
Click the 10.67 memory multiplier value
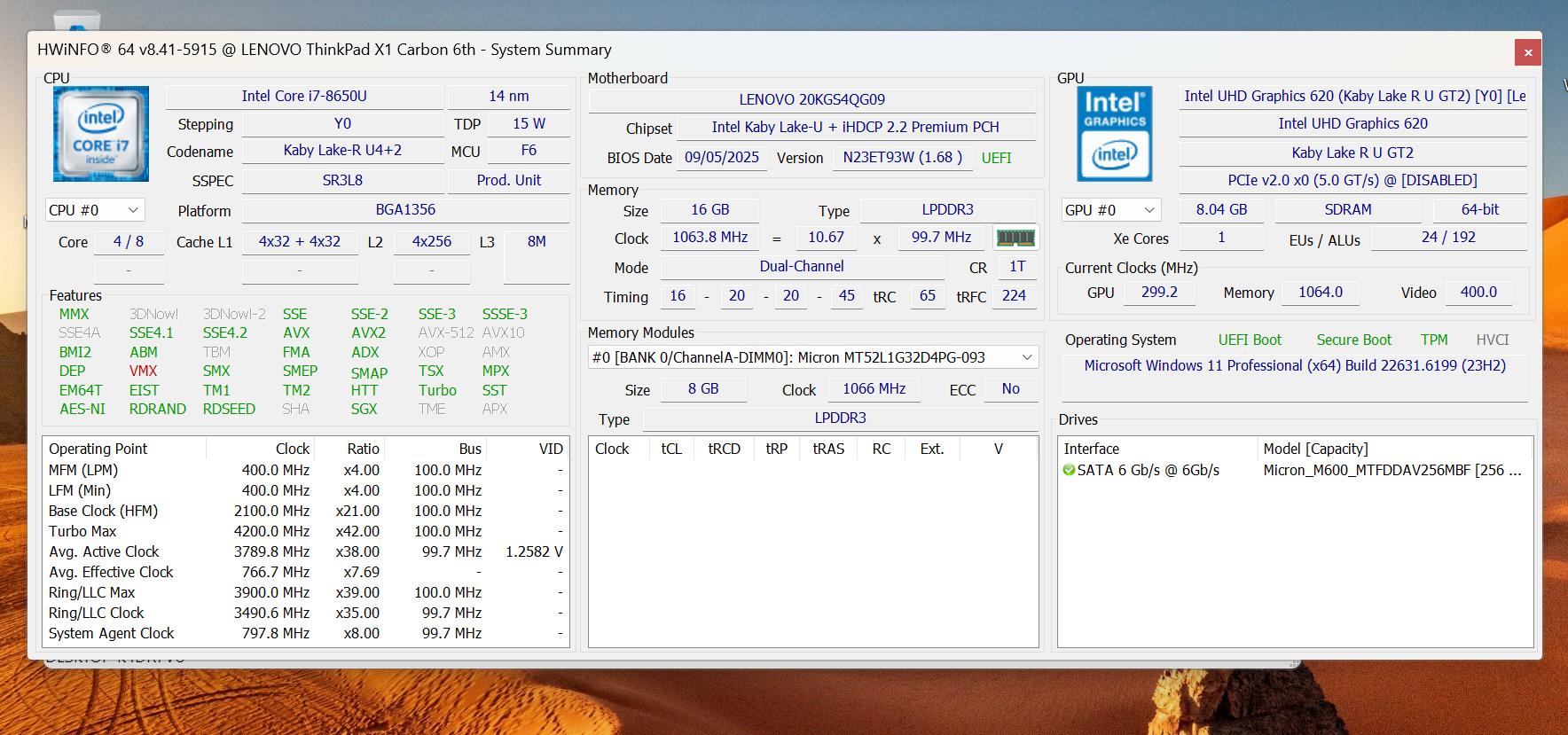pyautogui.click(x=826, y=237)
